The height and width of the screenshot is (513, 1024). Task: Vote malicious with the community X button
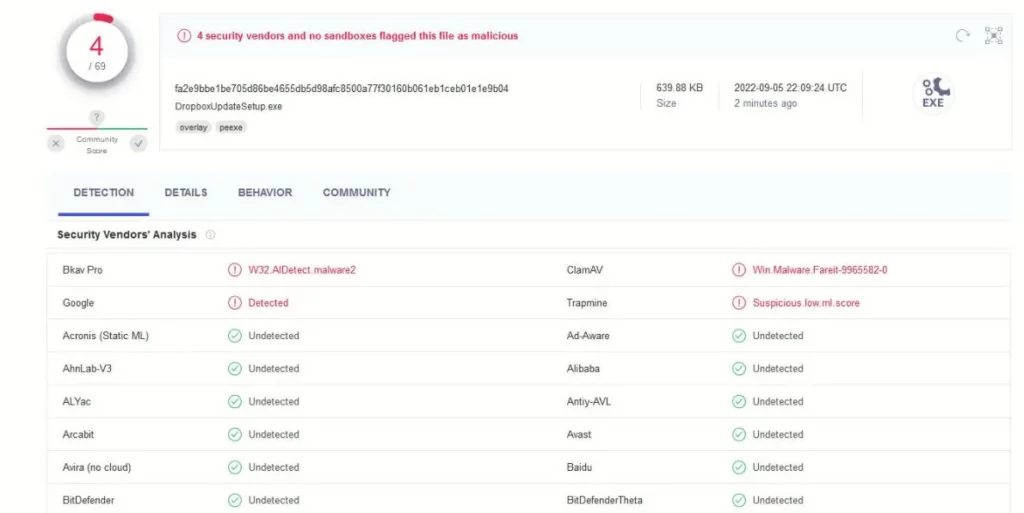click(x=56, y=144)
